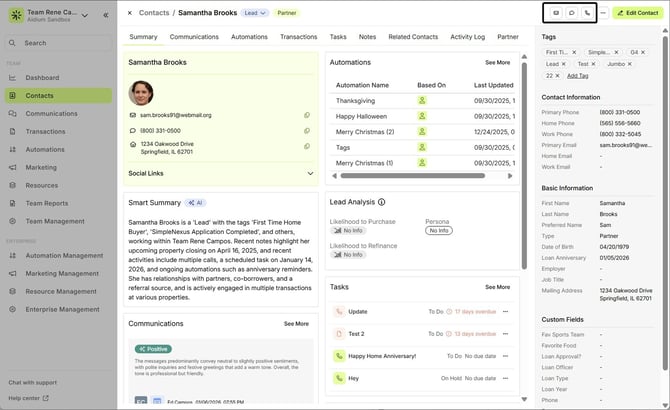Copy the Oakwood Drive mailing address
Screen dimensions: 670x410
(307, 144)
